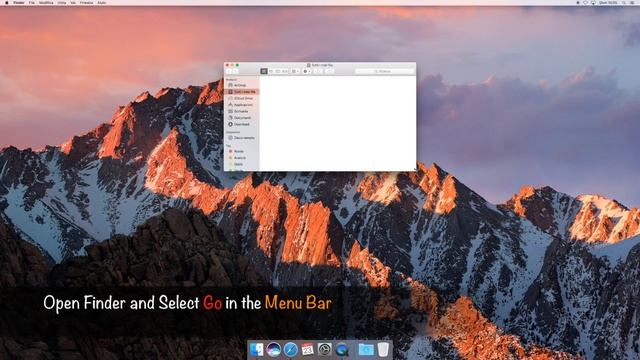The width and height of the screenshot is (640, 360).
Task: Open Applicazioni from the sidebar
Action: point(241,105)
